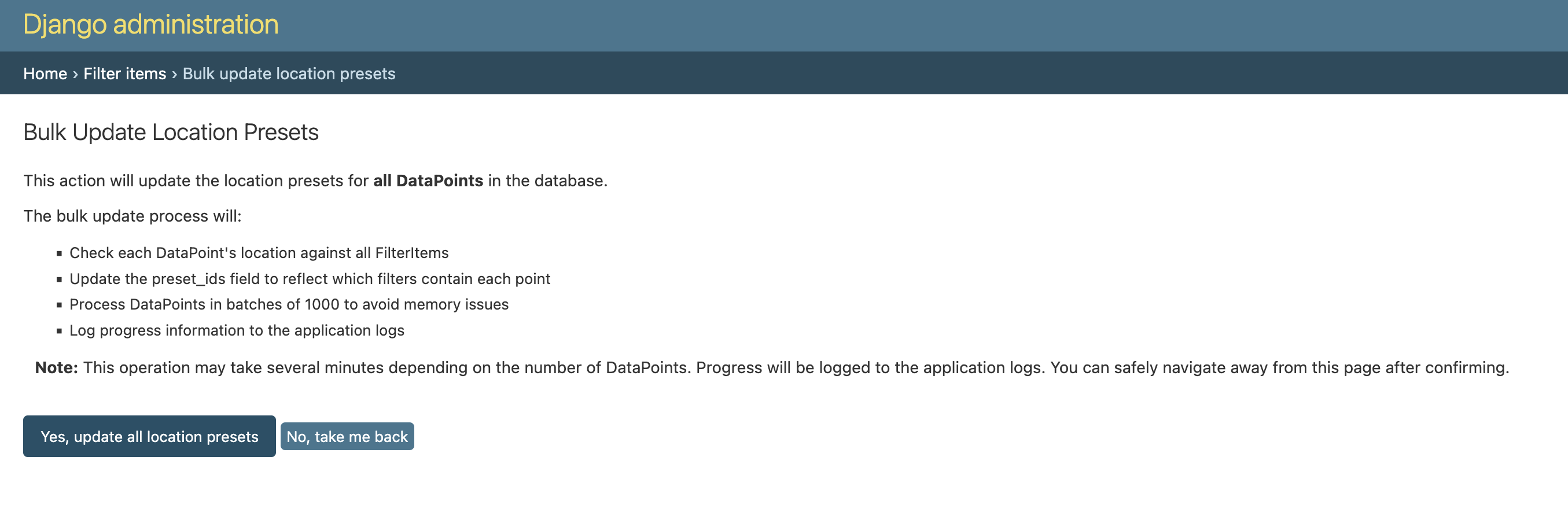Viewport: 1568px width, 508px height.
Task: Click the "Check each DataPoint's location" list item
Action: coord(259,252)
